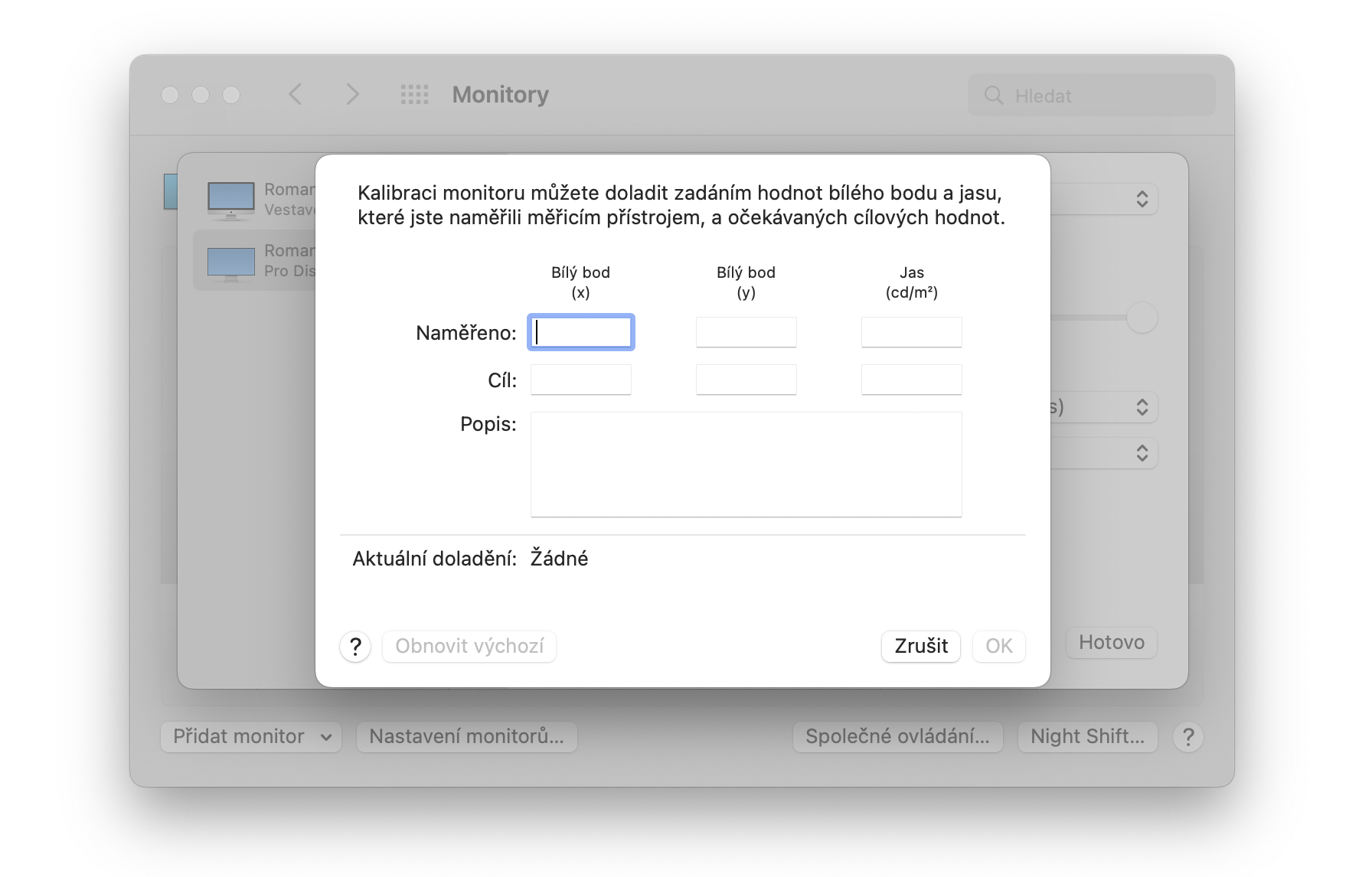Click the Cíl row label

click(x=502, y=380)
